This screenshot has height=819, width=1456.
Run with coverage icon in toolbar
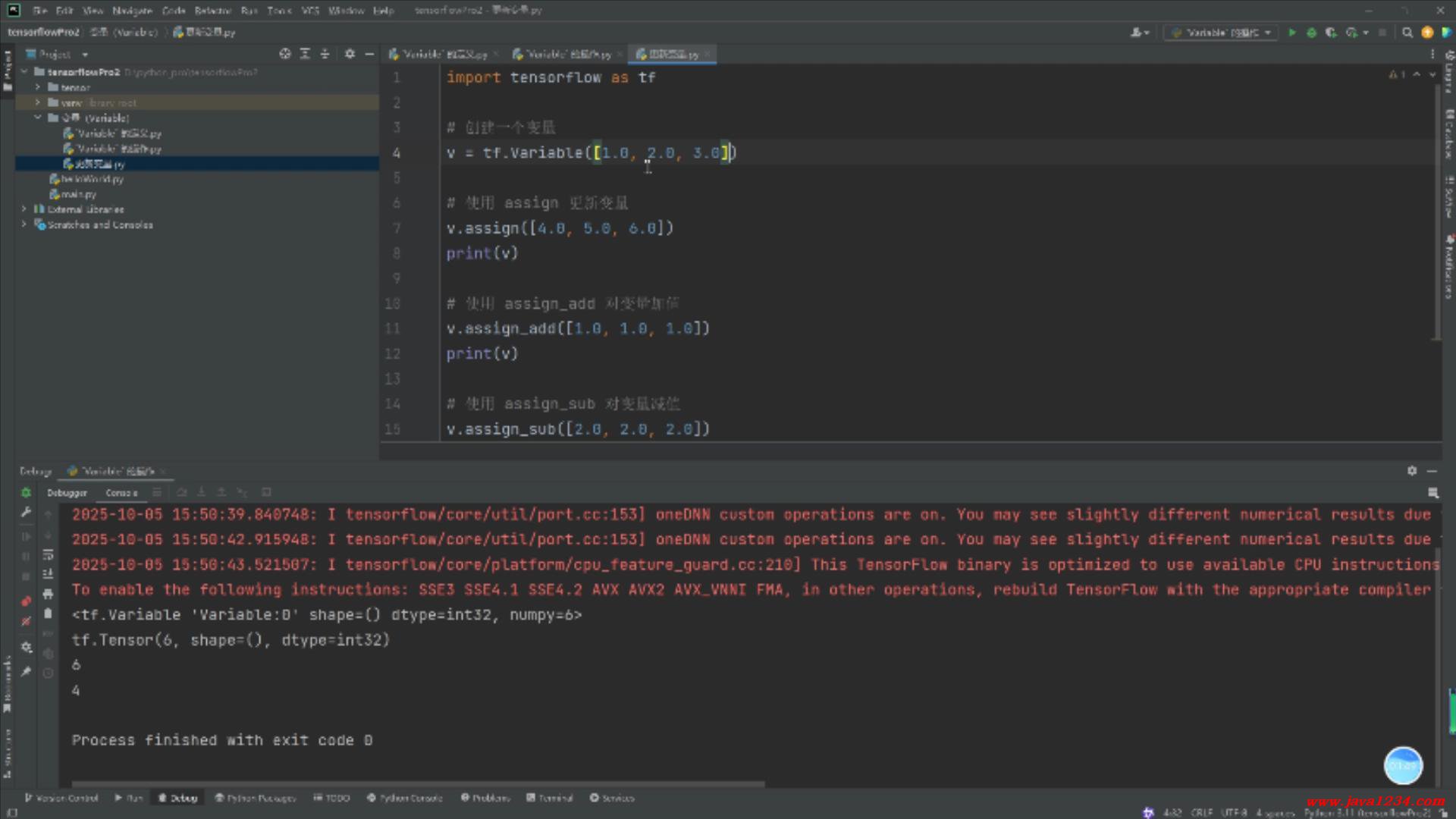tap(1331, 33)
